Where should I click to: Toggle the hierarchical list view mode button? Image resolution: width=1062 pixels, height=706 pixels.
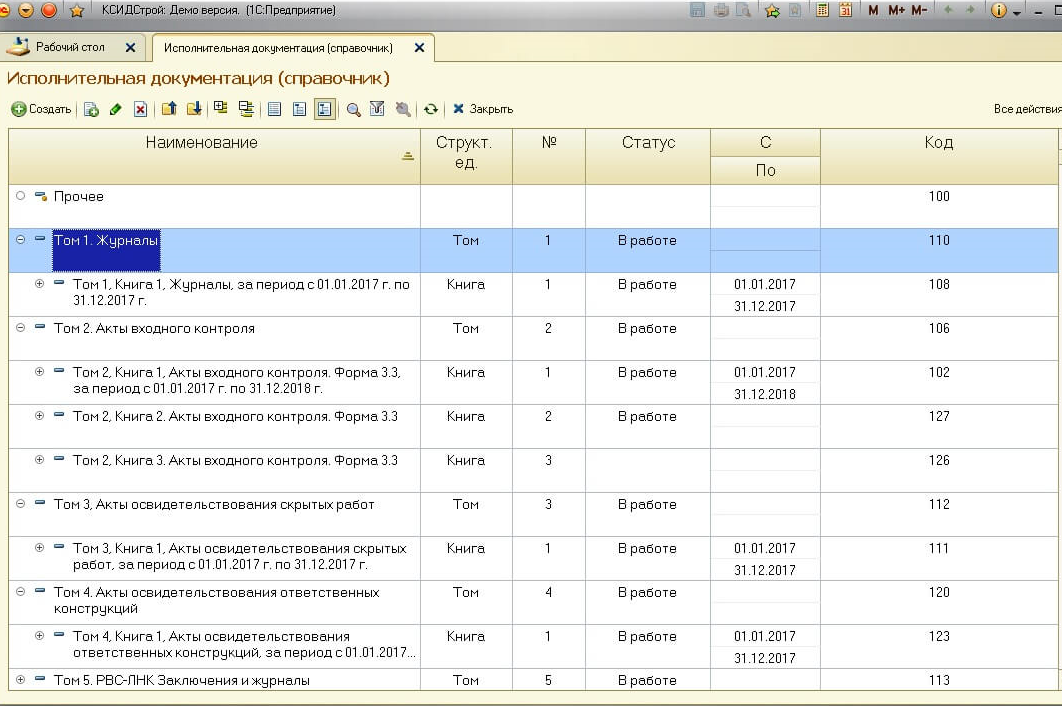[299, 110]
